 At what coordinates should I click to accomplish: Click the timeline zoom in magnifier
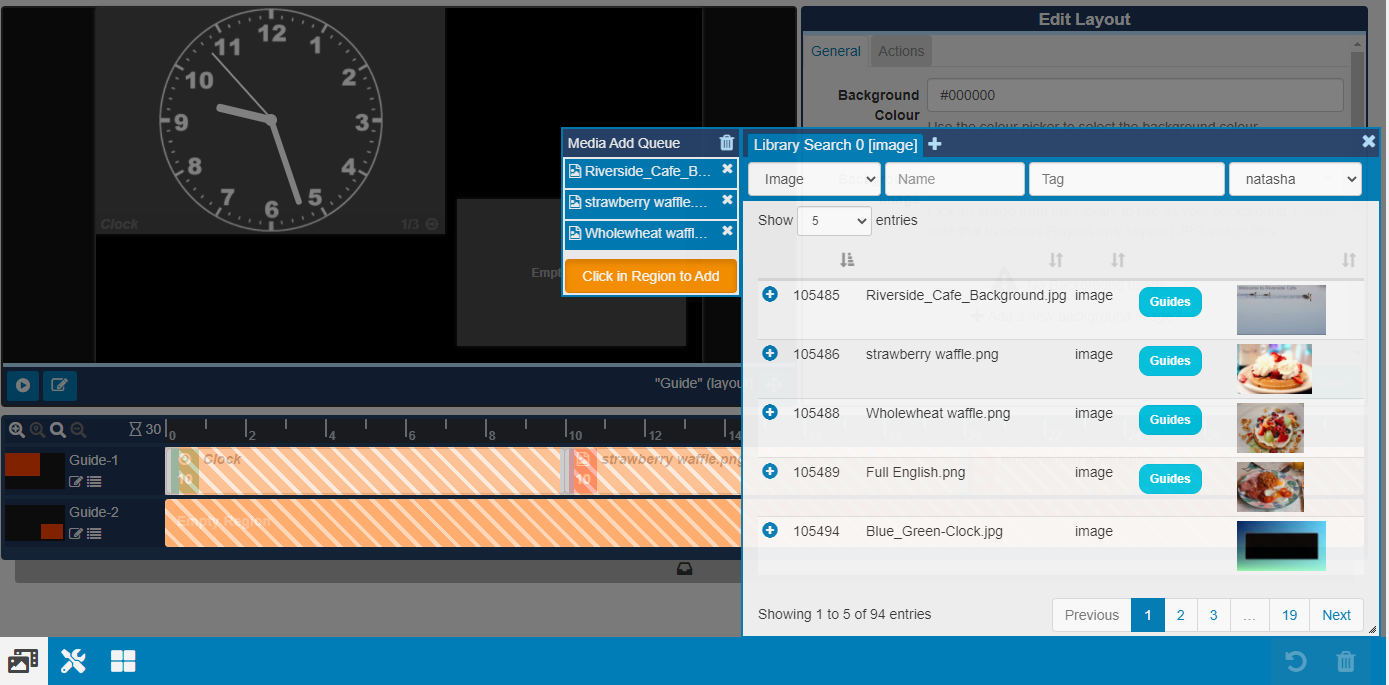click(x=17, y=430)
